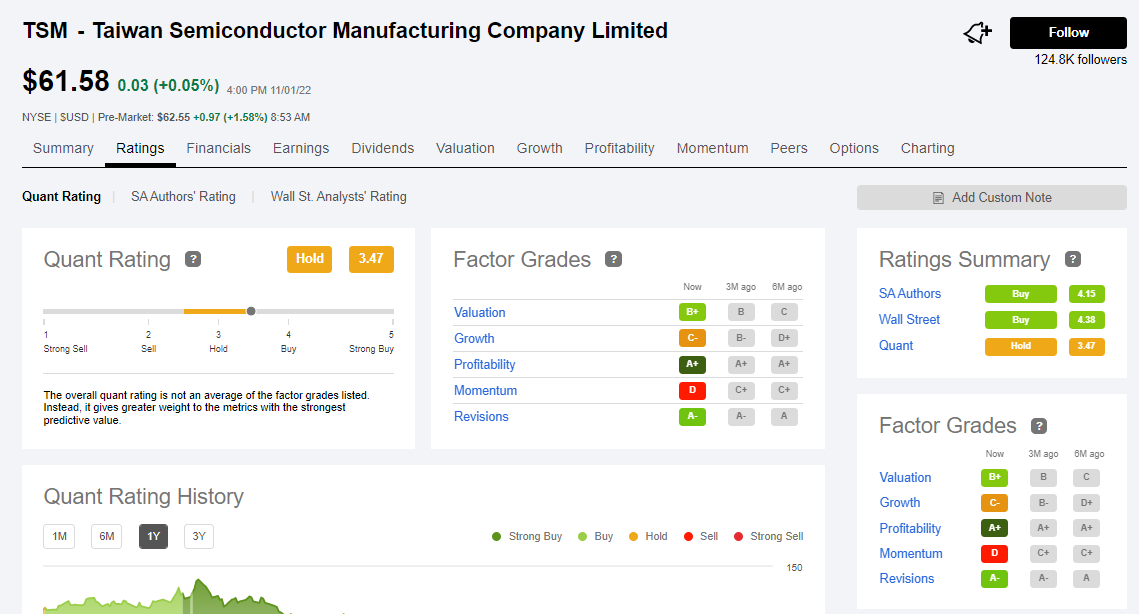Image resolution: width=1139 pixels, height=614 pixels.
Task: Click the Hold badge in Quant Rating
Action: [309, 259]
